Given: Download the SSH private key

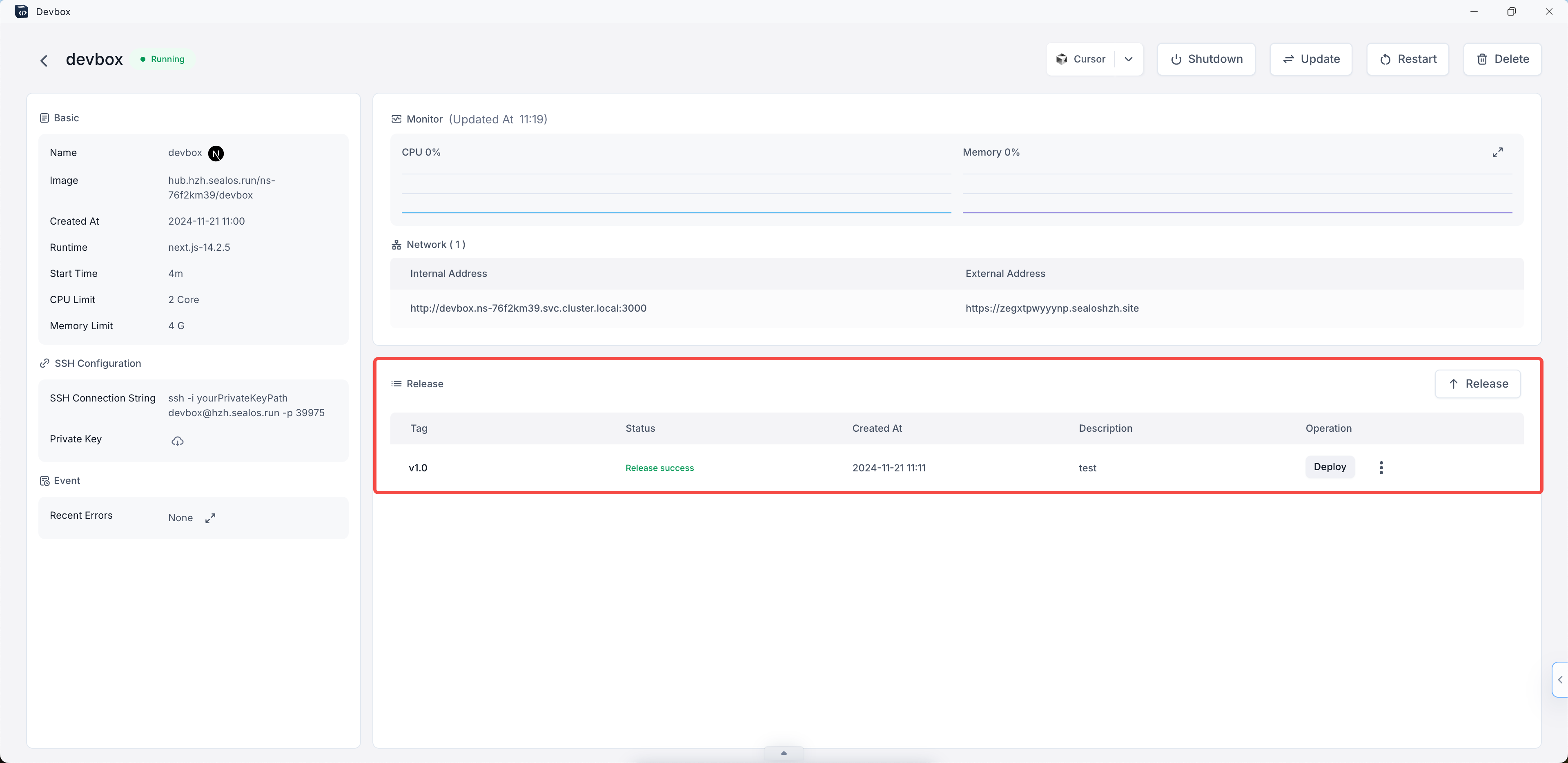Looking at the screenshot, I should click(x=177, y=441).
